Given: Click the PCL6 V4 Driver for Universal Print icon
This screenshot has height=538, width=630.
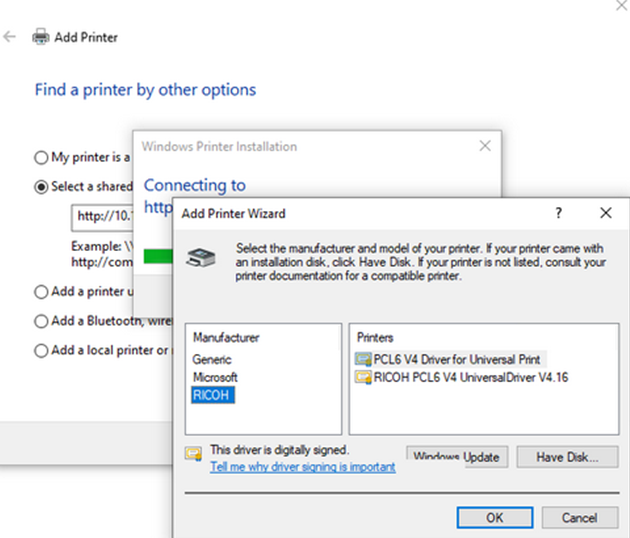Looking at the screenshot, I should tap(362, 358).
